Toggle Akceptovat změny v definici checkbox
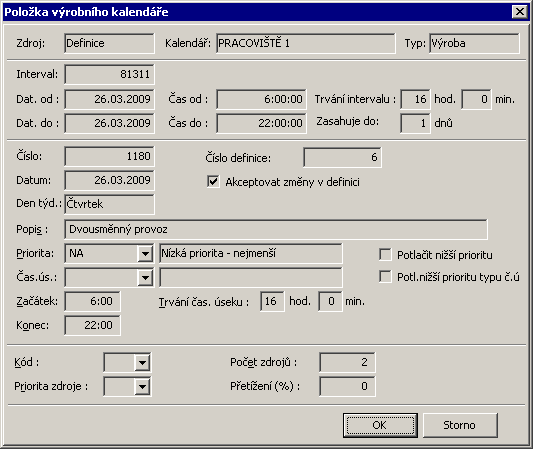Image resolution: width=533 pixels, height=449 pixels. point(213,182)
